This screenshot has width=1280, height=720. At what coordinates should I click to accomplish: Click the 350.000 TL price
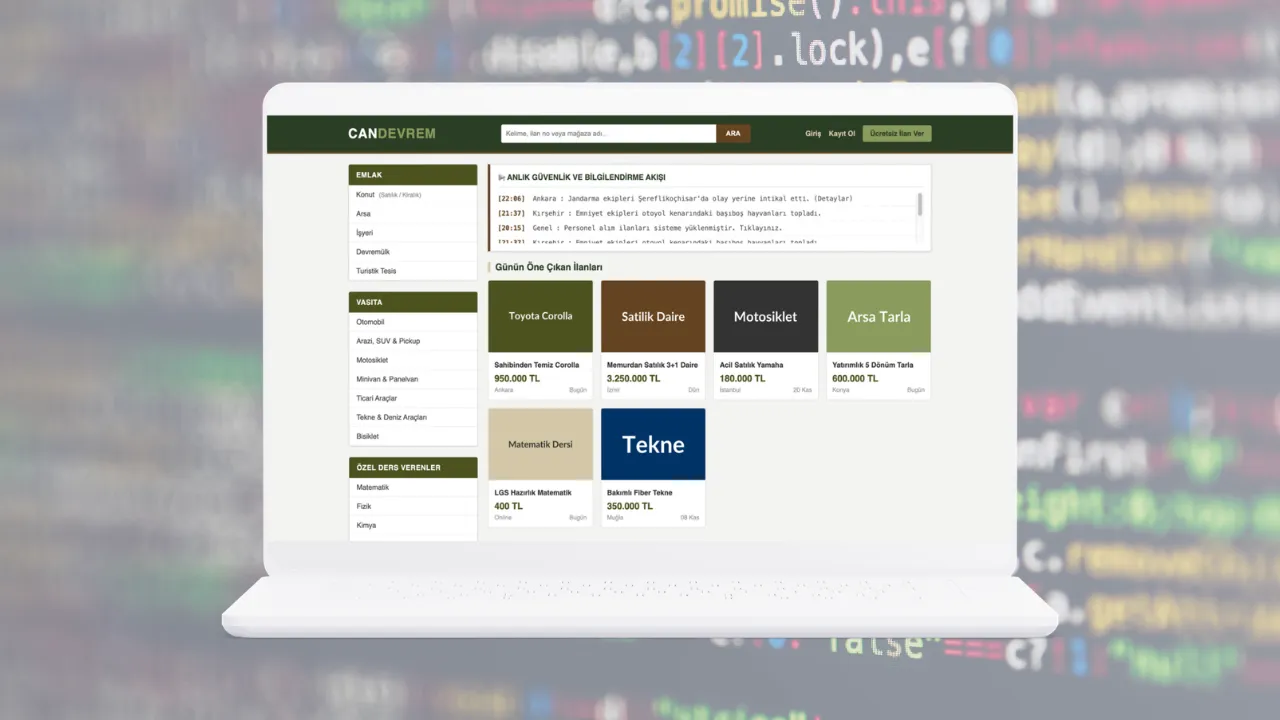(630, 507)
